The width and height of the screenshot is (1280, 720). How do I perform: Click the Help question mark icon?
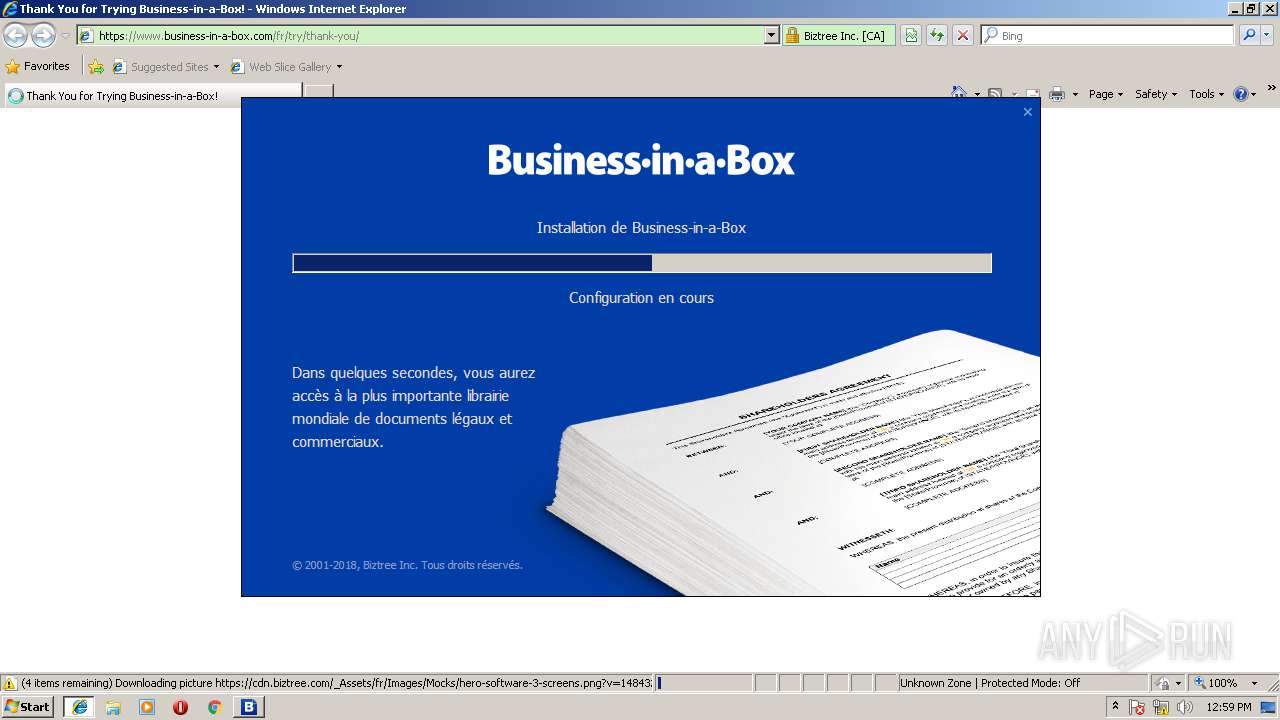pyautogui.click(x=1241, y=94)
